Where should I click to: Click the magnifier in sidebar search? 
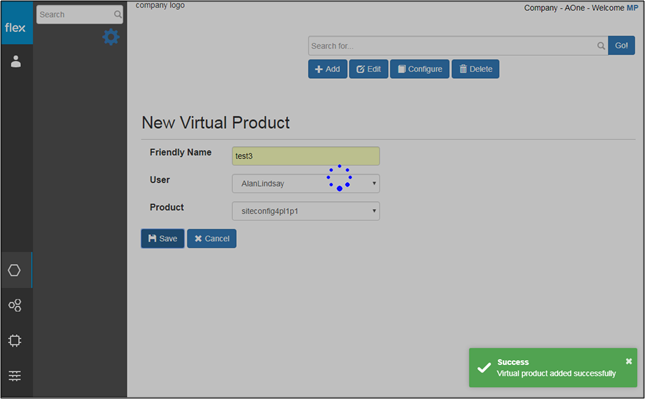[118, 14]
